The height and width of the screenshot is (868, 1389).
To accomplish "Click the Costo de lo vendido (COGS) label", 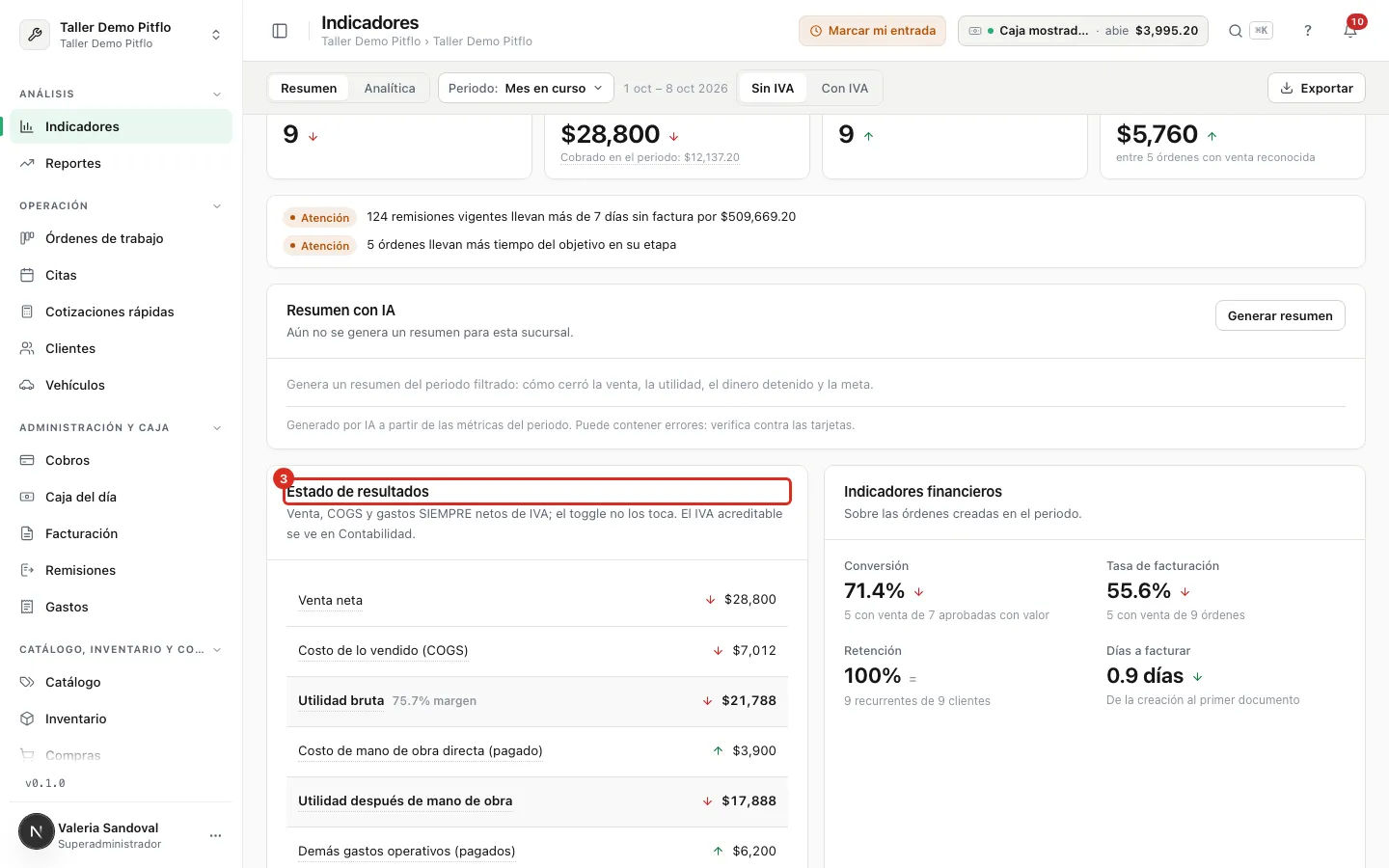I will [383, 650].
